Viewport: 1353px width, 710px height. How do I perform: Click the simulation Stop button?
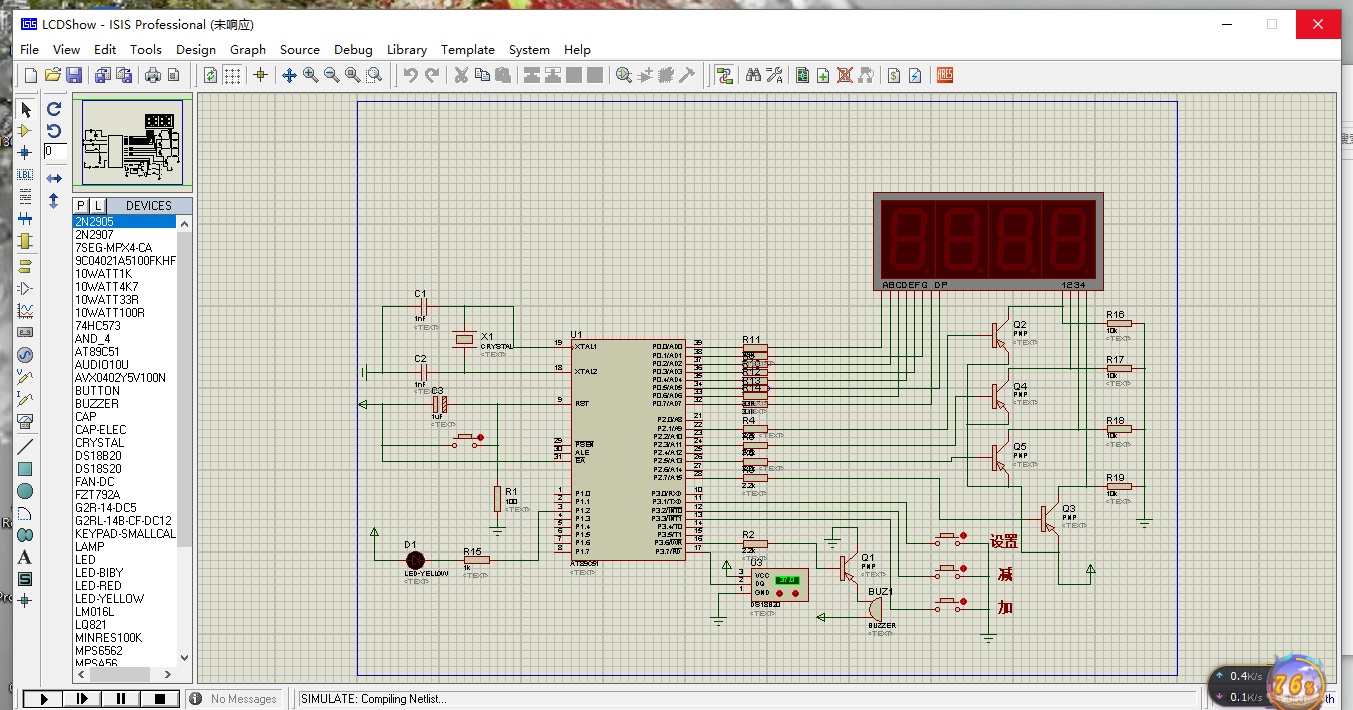[x=159, y=699]
